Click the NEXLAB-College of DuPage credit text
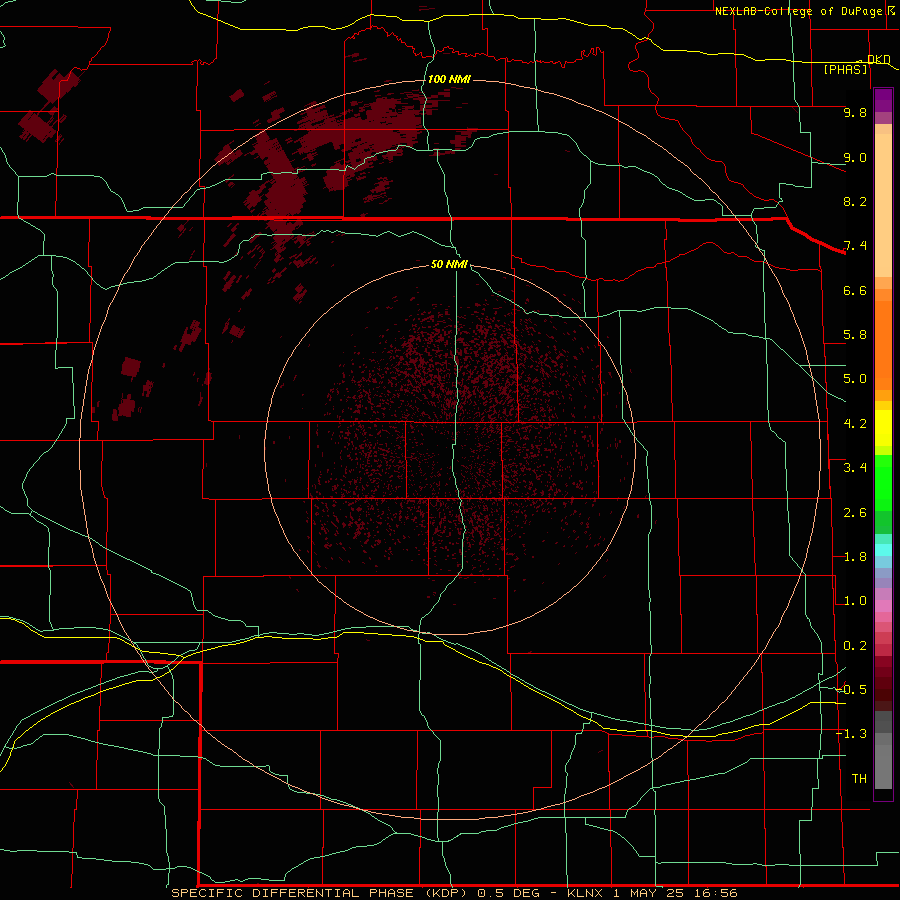The width and height of the screenshot is (900, 900). click(x=799, y=11)
